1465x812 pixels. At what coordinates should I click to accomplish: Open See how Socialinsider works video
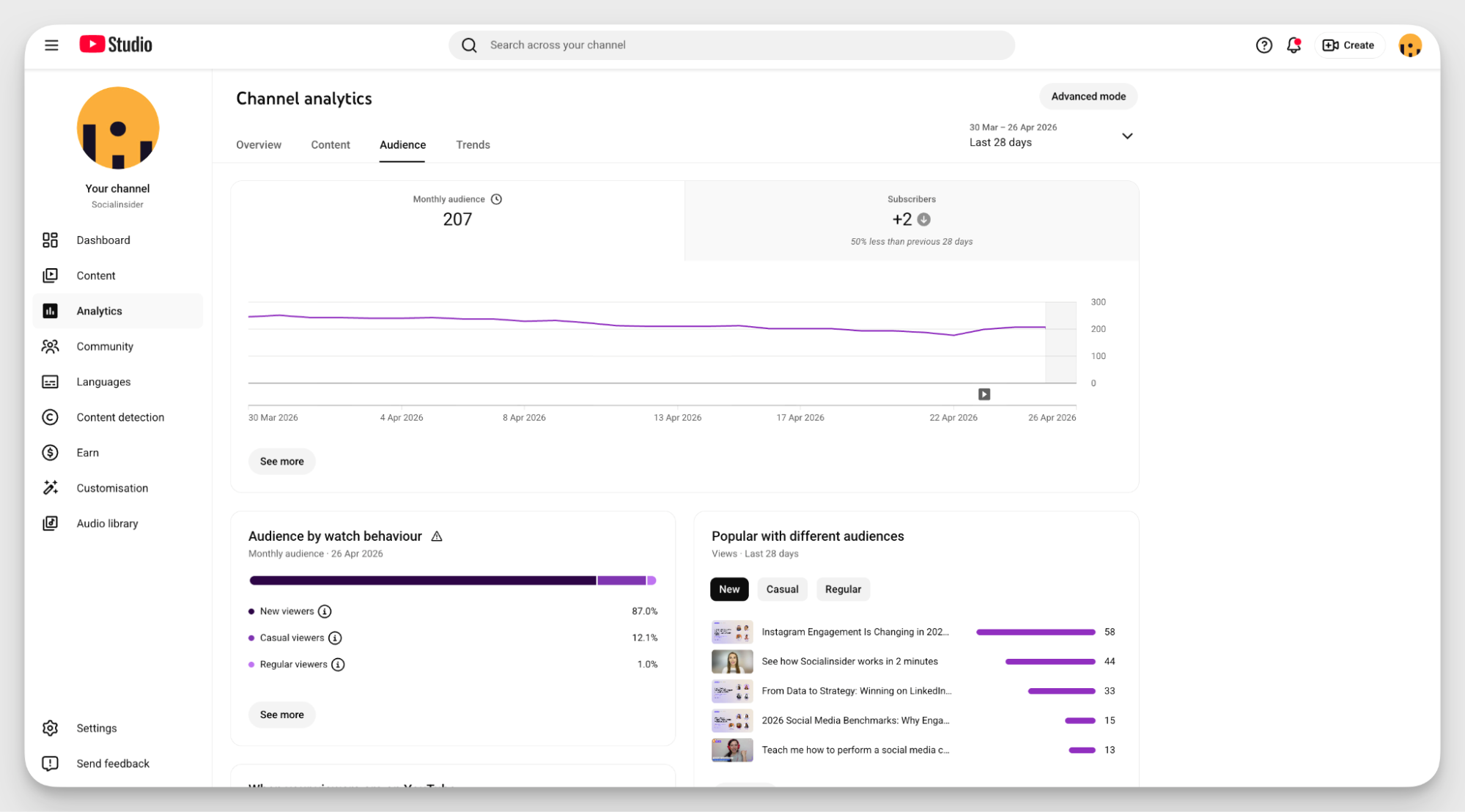point(849,662)
